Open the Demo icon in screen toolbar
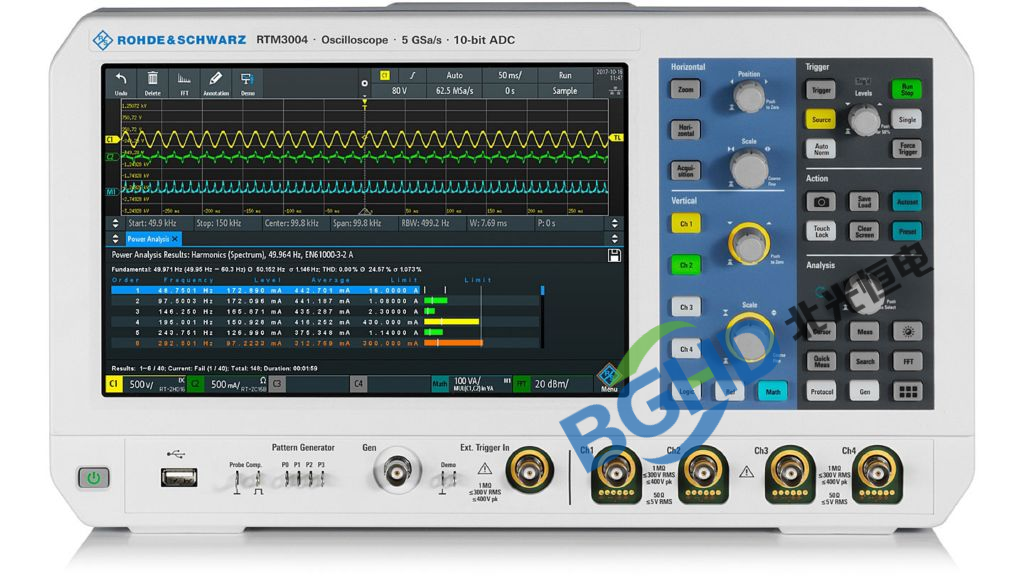 click(248, 83)
